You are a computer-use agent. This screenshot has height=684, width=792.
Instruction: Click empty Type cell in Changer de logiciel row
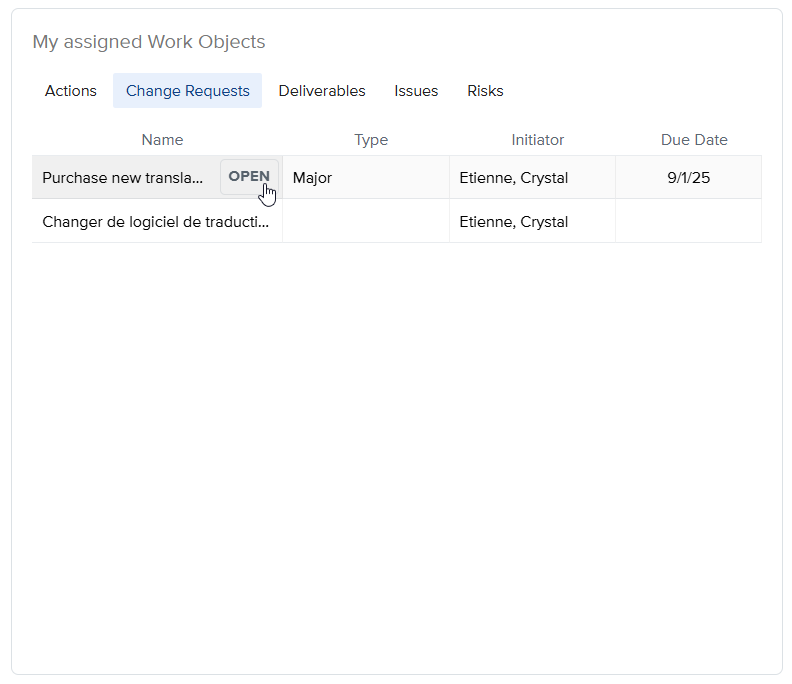(366, 222)
